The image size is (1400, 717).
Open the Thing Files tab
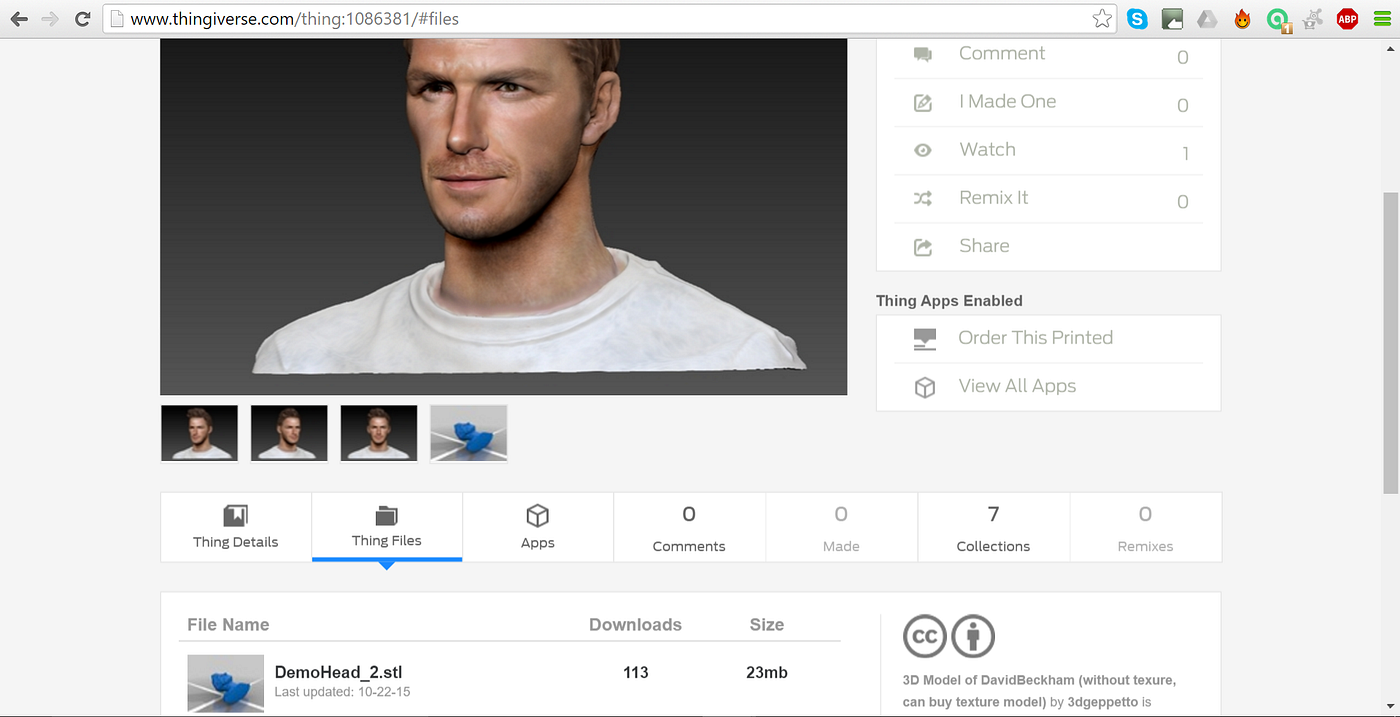click(x=387, y=527)
